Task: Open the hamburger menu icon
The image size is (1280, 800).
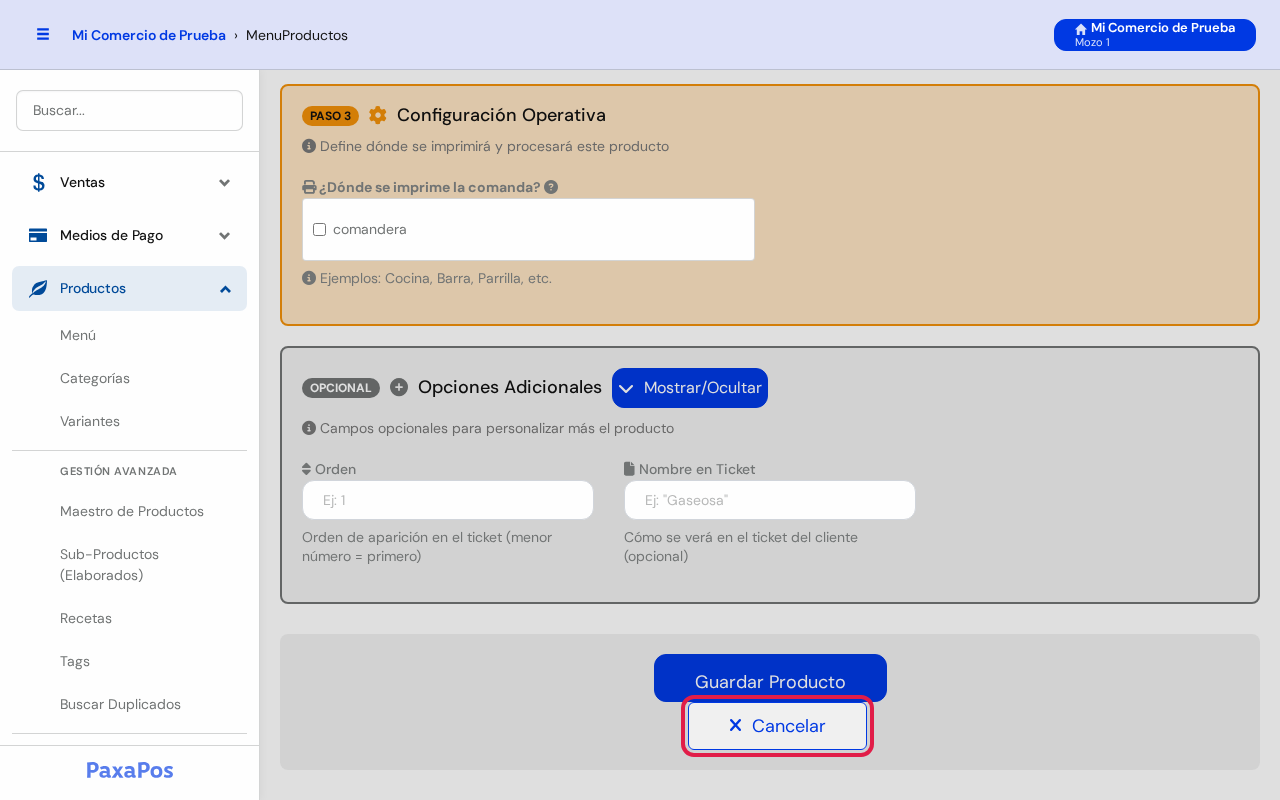Action: 43,34
